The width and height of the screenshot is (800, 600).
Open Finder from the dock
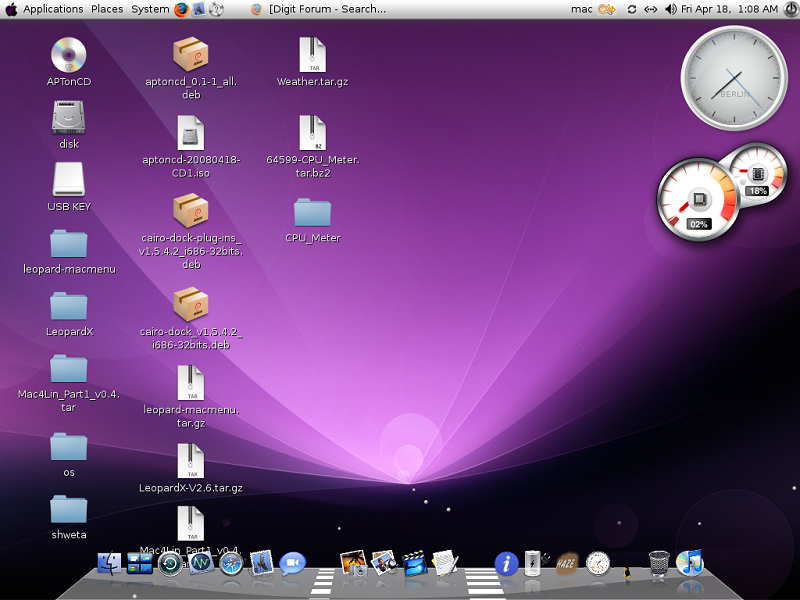click(x=109, y=563)
